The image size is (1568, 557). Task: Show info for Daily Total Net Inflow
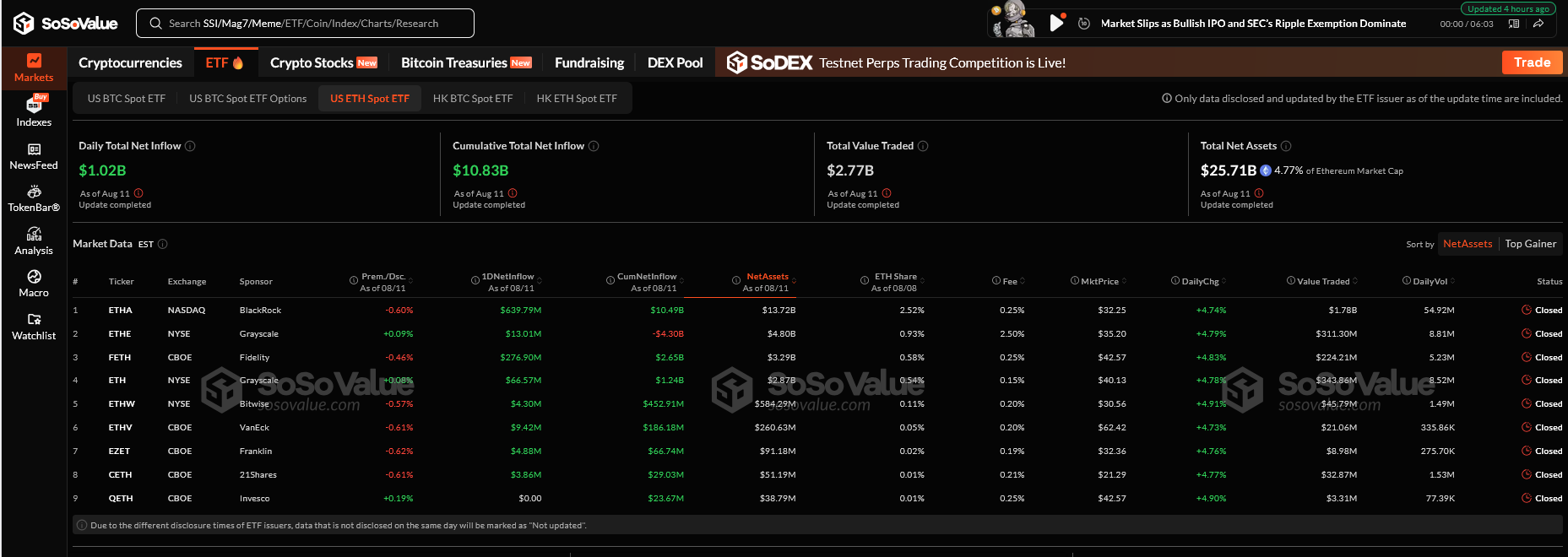pyautogui.click(x=190, y=146)
